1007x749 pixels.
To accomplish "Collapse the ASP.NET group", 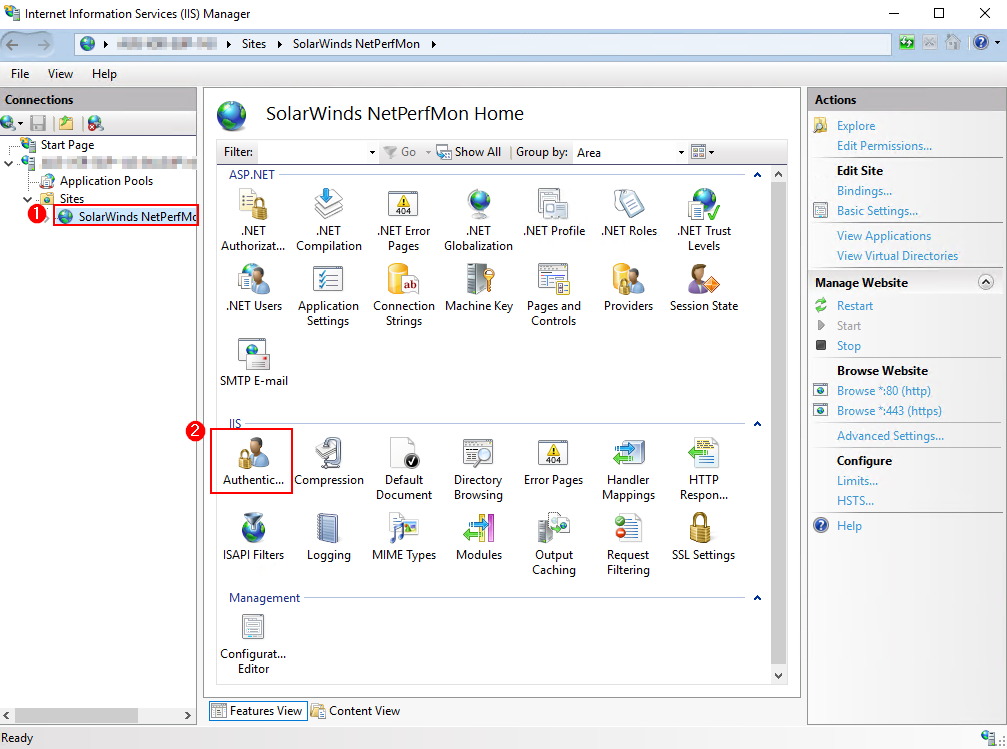I will click(757, 175).
